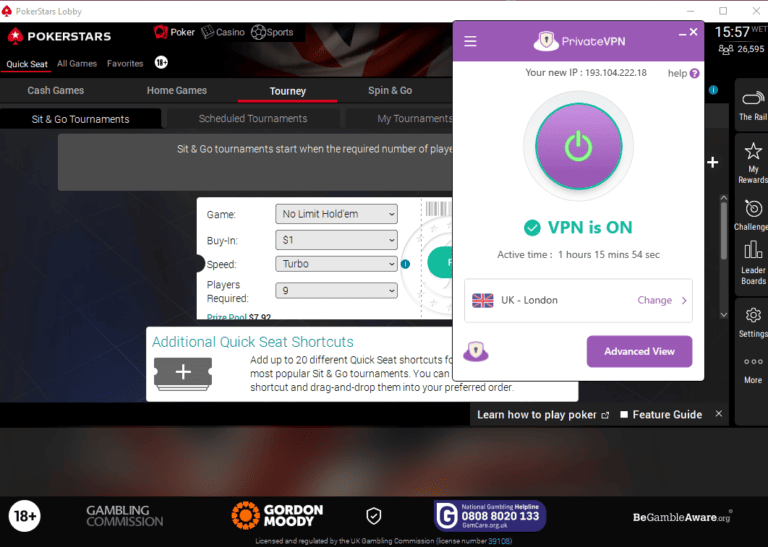Toggle the VPN power button off

pos(578,146)
